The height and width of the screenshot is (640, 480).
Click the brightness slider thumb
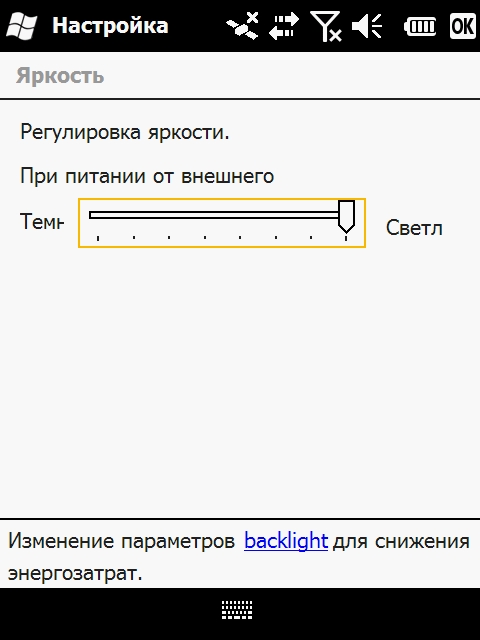[x=346, y=216]
